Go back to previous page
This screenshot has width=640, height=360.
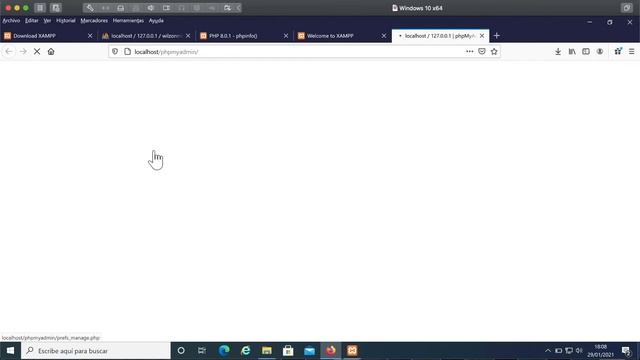(x=9, y=51)
